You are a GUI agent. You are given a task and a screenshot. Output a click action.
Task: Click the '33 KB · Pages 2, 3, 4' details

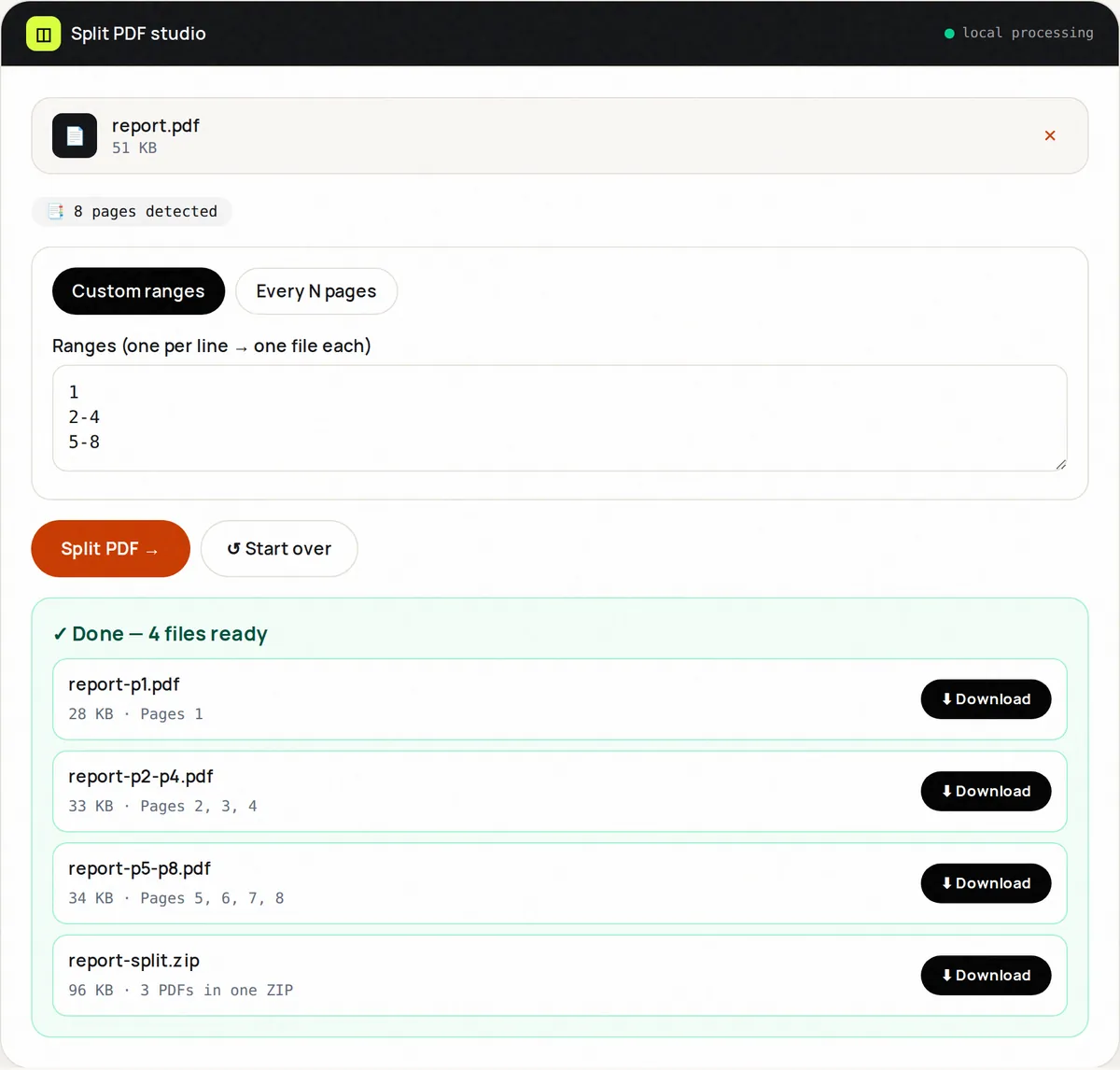pyautogui.click(x=162, y=806)
